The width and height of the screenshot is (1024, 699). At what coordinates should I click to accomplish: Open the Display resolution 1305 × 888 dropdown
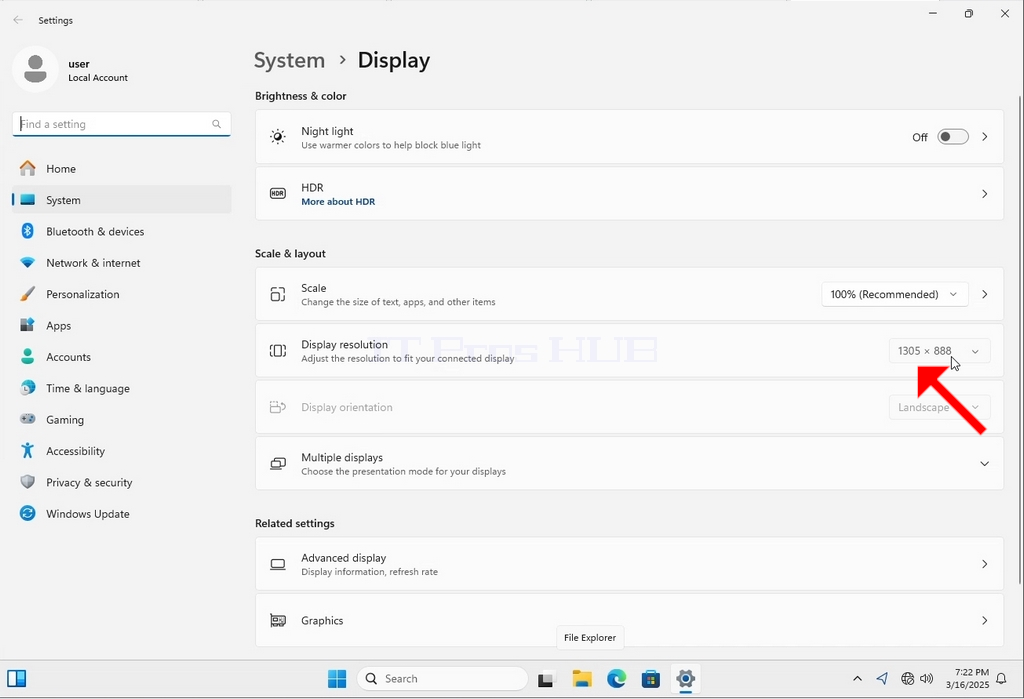[x=939, y=351]
